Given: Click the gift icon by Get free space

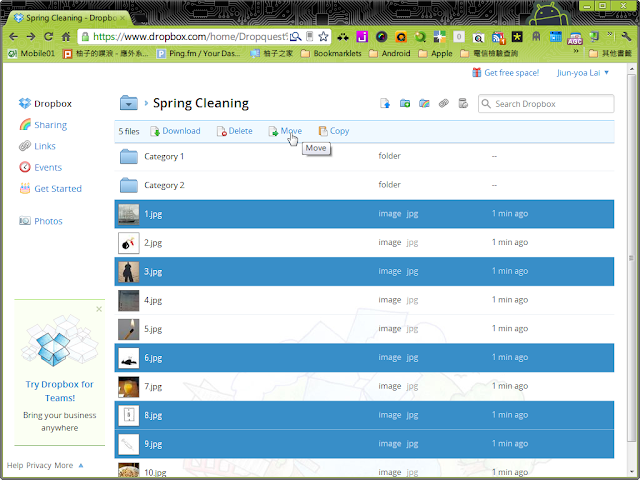Looking at the screenshot, I should [x=476, y=73].
